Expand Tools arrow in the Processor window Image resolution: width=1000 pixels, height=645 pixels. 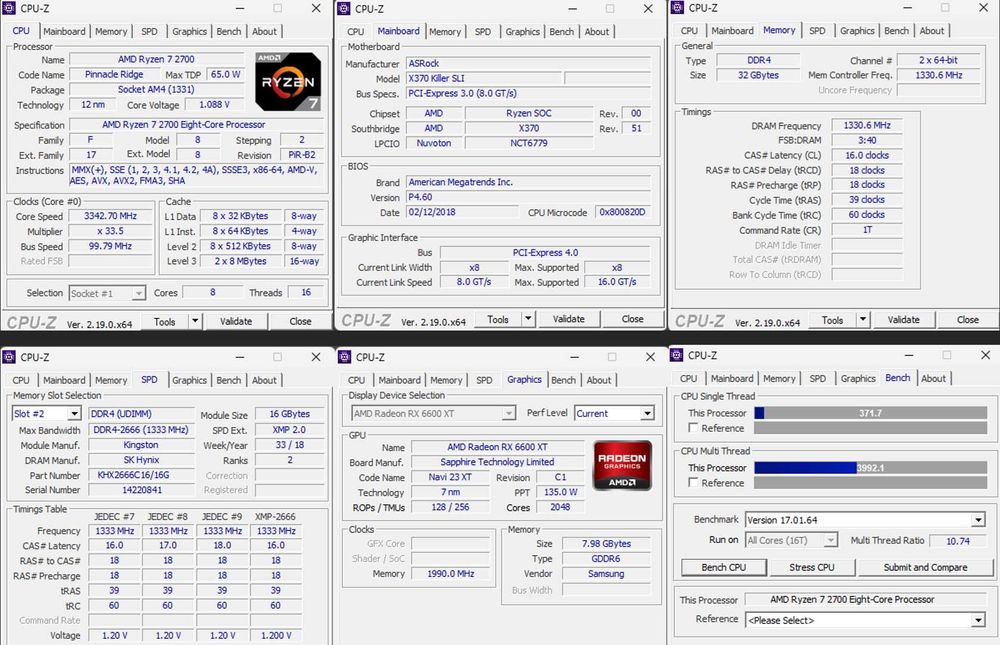tap(195, 321)
